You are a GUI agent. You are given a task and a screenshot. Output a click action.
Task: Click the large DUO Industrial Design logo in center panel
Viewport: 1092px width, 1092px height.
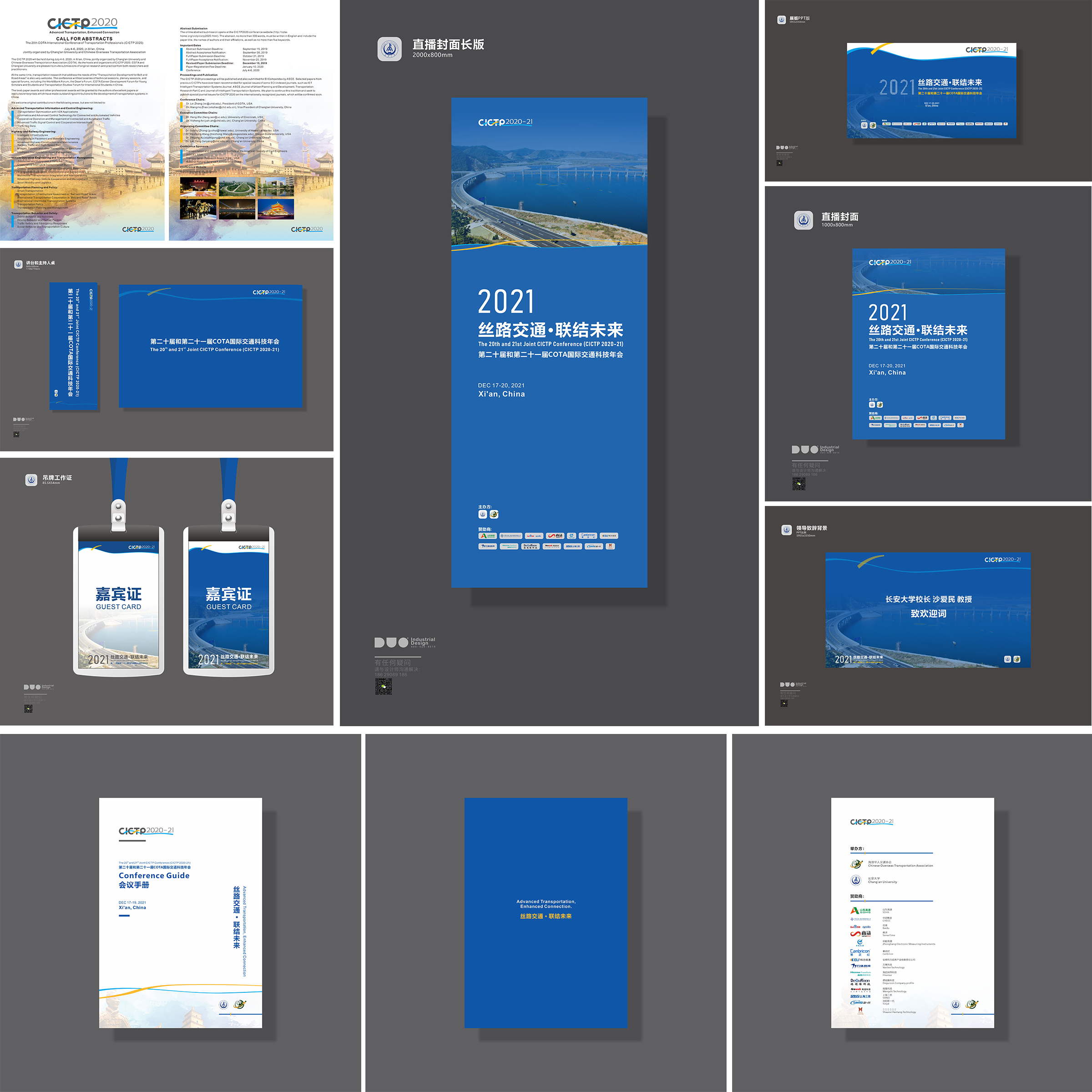(x=404, y=642)
